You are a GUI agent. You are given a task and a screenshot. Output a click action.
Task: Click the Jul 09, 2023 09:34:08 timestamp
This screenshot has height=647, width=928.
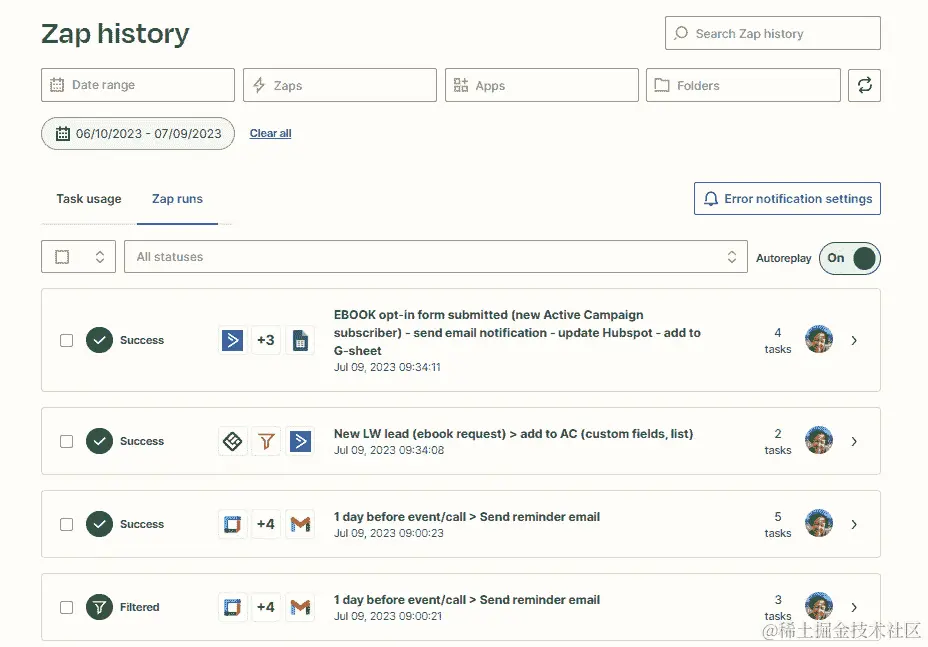tap(389, 450)
